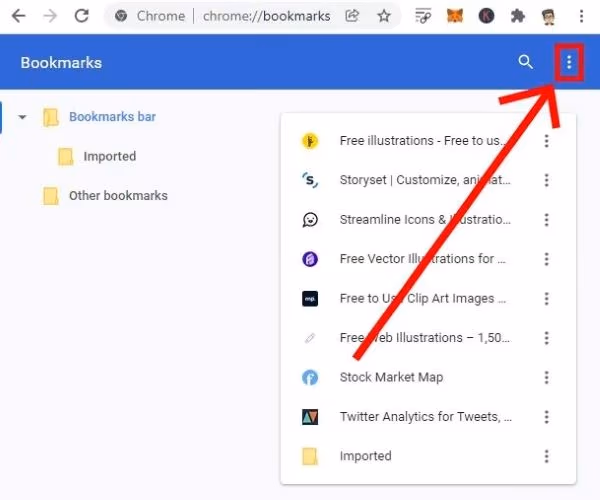Click the search bookmarks magnifier icon
This screenshot has height=500, width=600.
coord(525,63)
